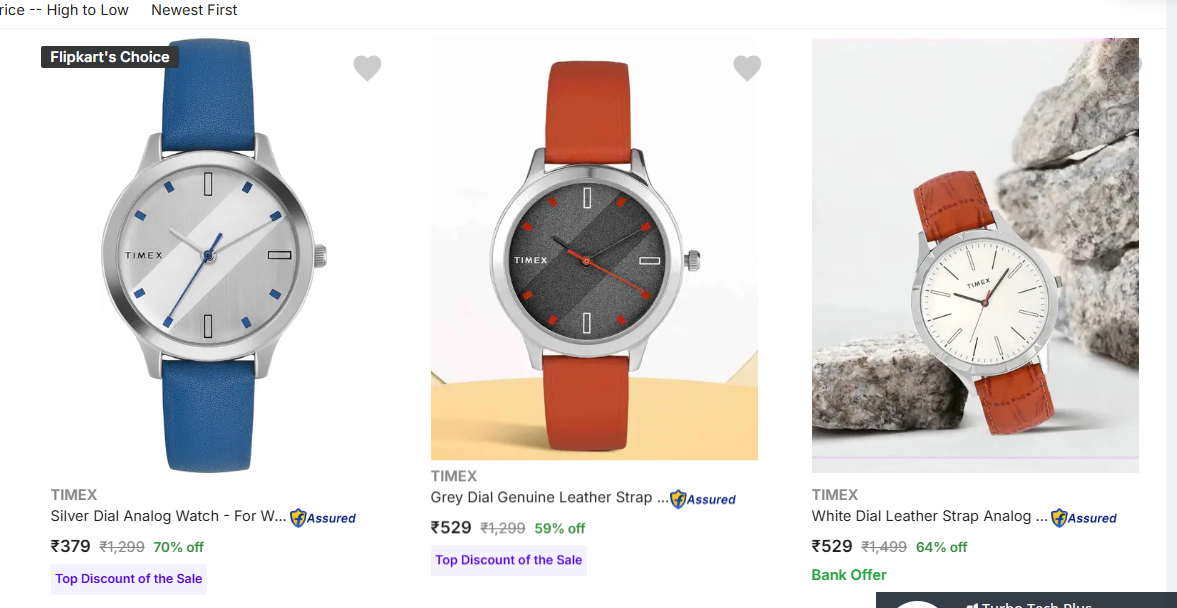
Task: Sort products by Newest First
Action: (194, 10)
